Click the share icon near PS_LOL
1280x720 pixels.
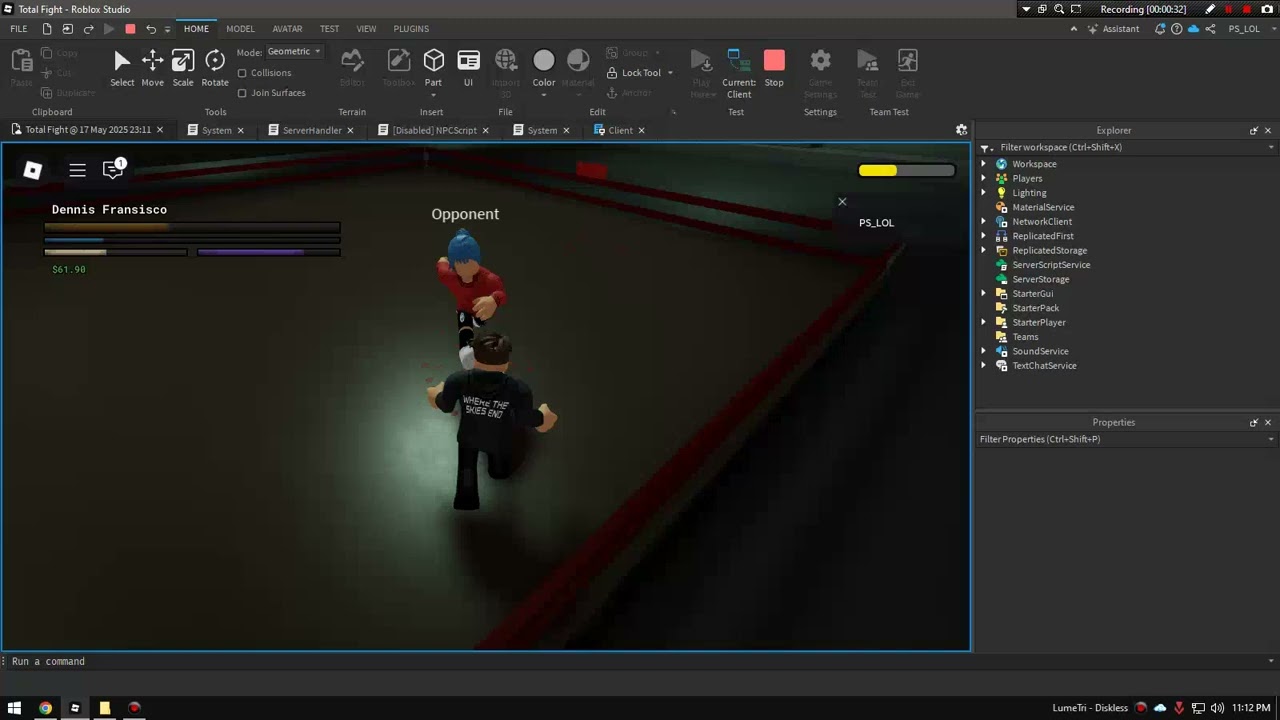coord(1210,29)
